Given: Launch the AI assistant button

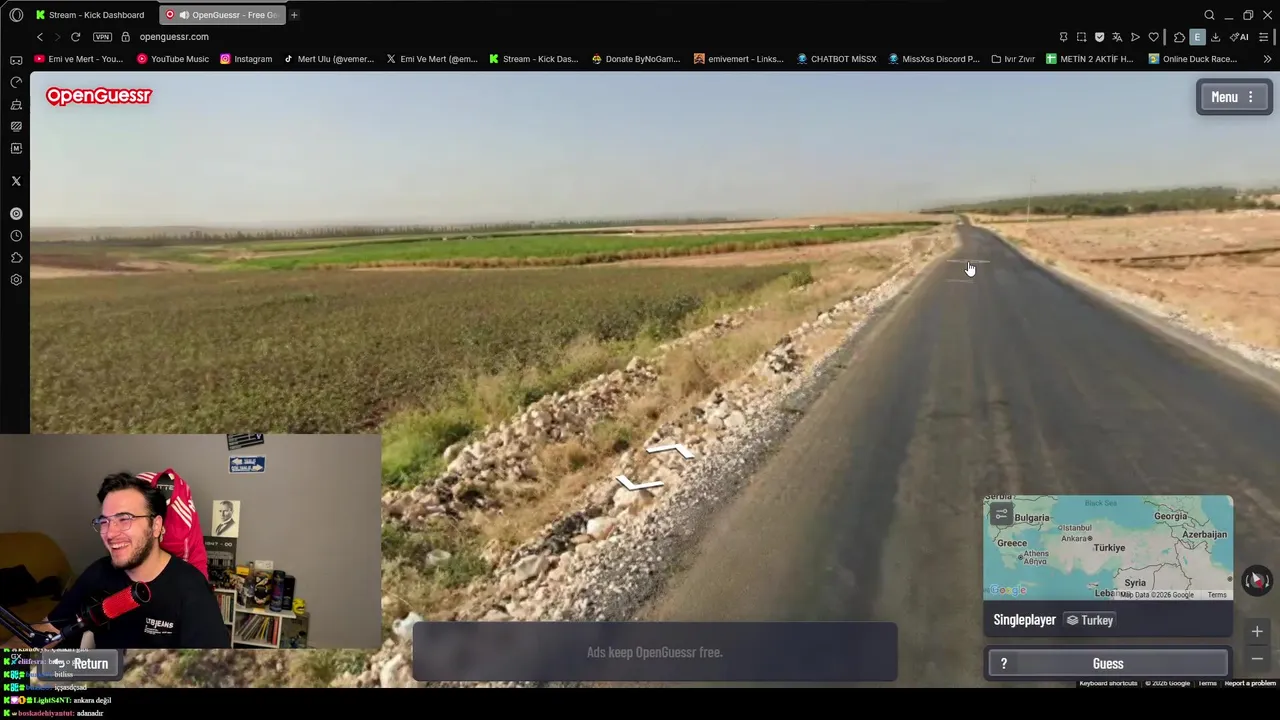Looking at the screenshot, I should click(x=1240, y=37).
